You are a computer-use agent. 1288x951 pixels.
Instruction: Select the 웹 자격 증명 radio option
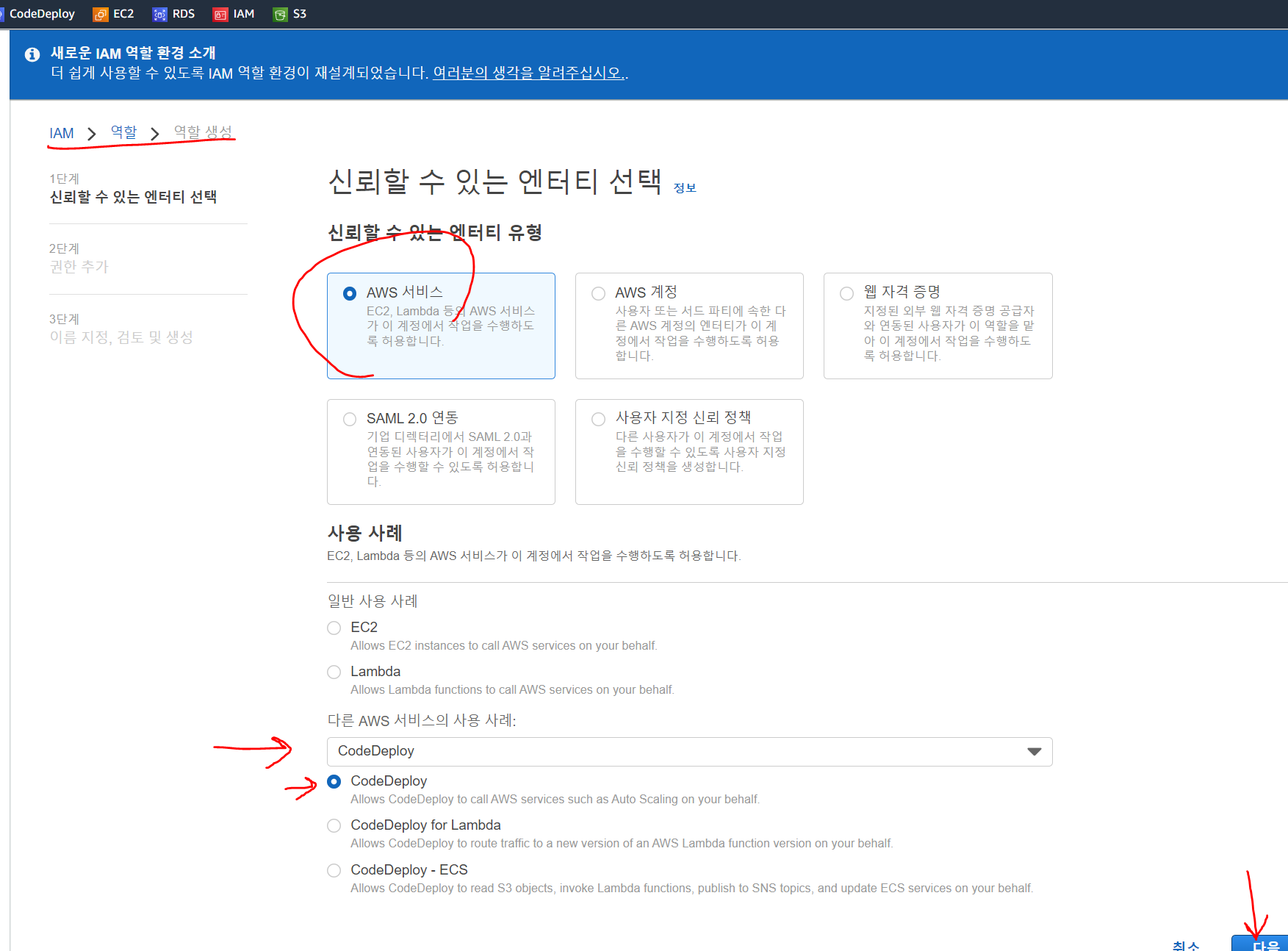(847, 293)
